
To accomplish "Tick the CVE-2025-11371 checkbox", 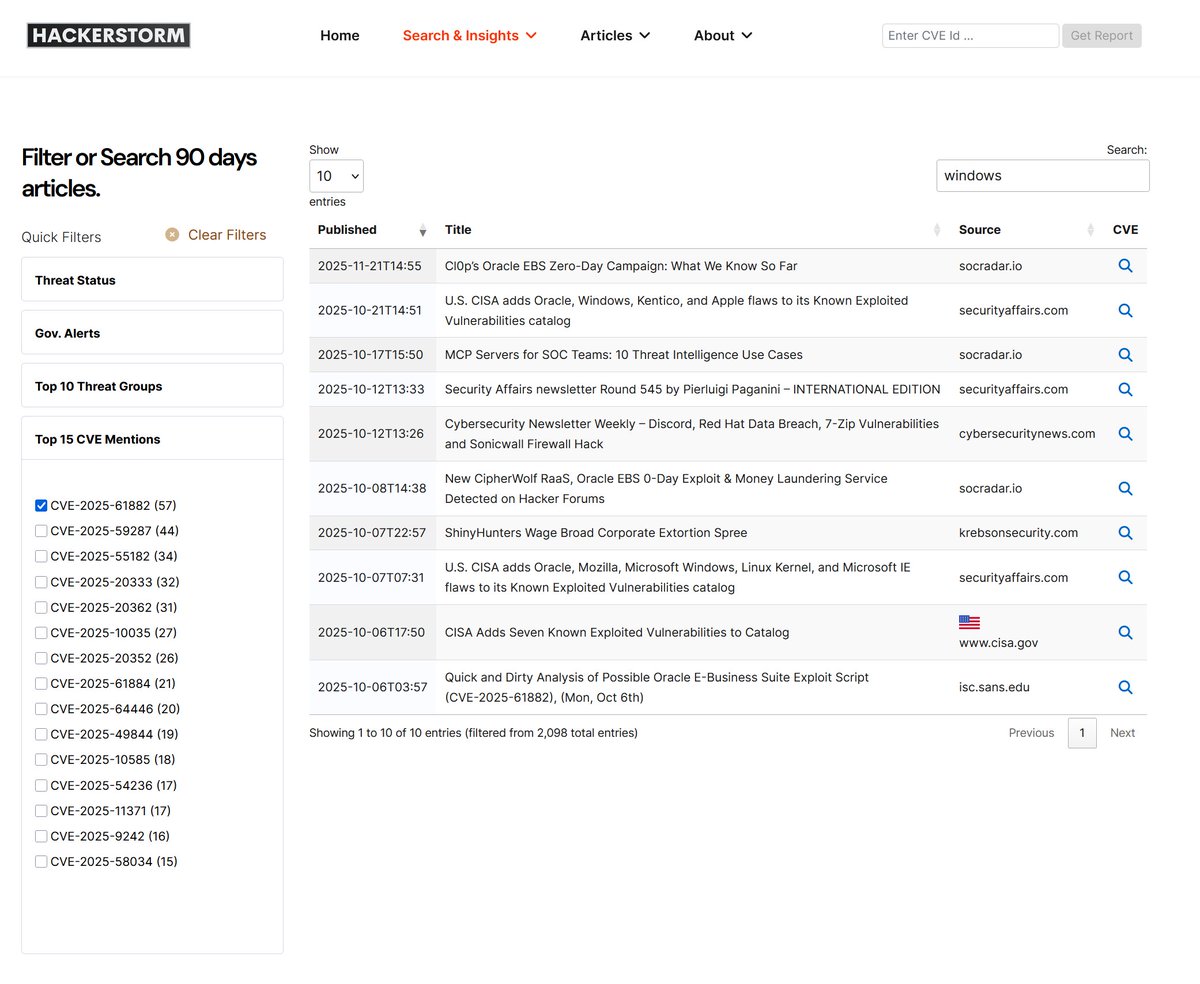I will pyautogui.click(x=41, y=811).
